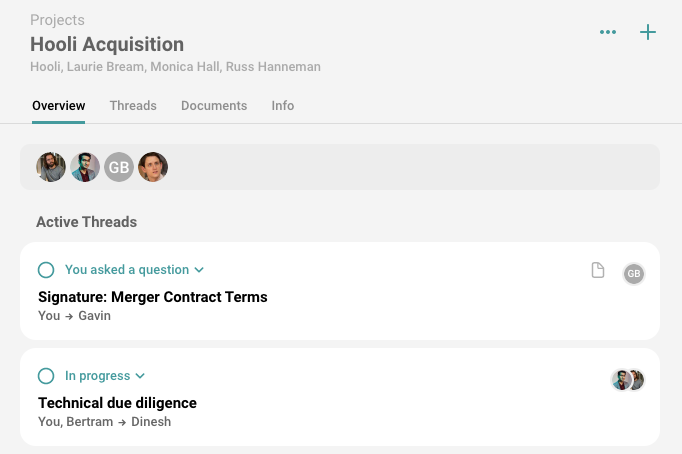Click the plus icon to add new

(x=648, y=32)
